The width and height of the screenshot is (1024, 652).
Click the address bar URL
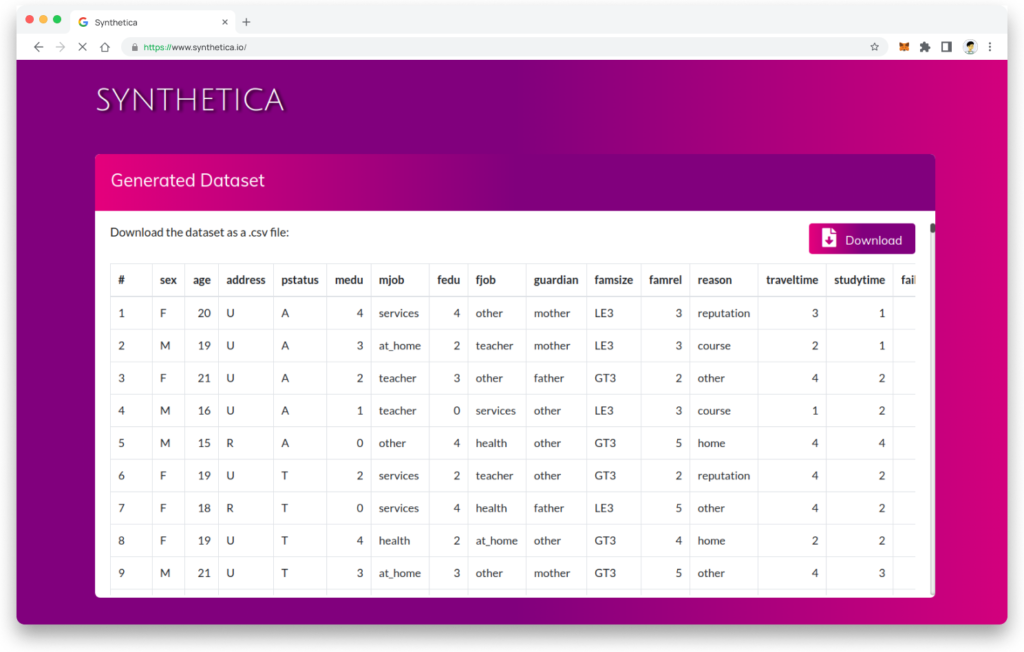[x=195, y=47]
